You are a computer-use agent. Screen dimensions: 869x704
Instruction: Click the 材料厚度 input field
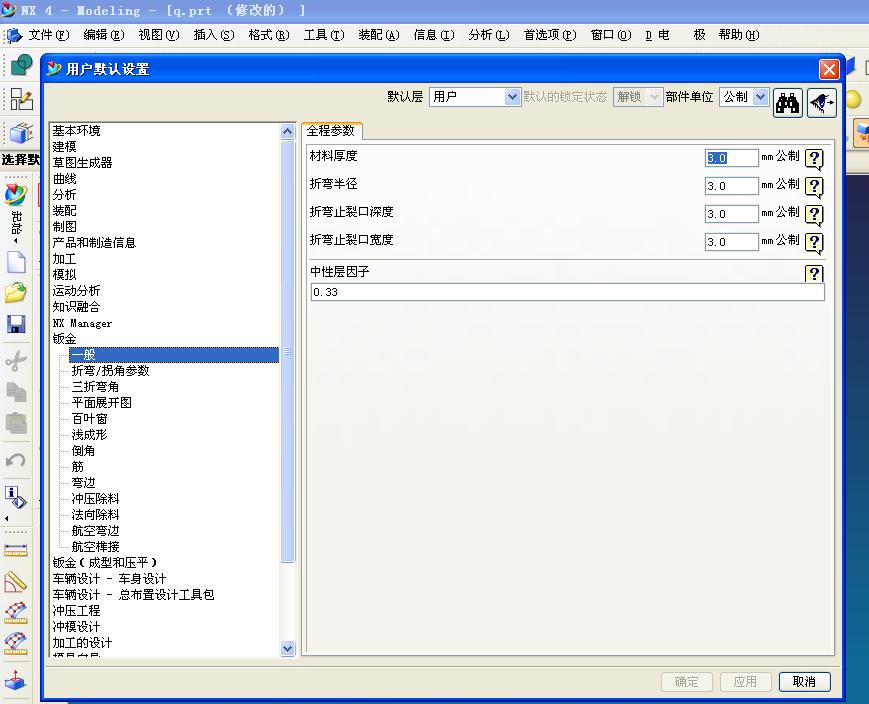(731, 158)
